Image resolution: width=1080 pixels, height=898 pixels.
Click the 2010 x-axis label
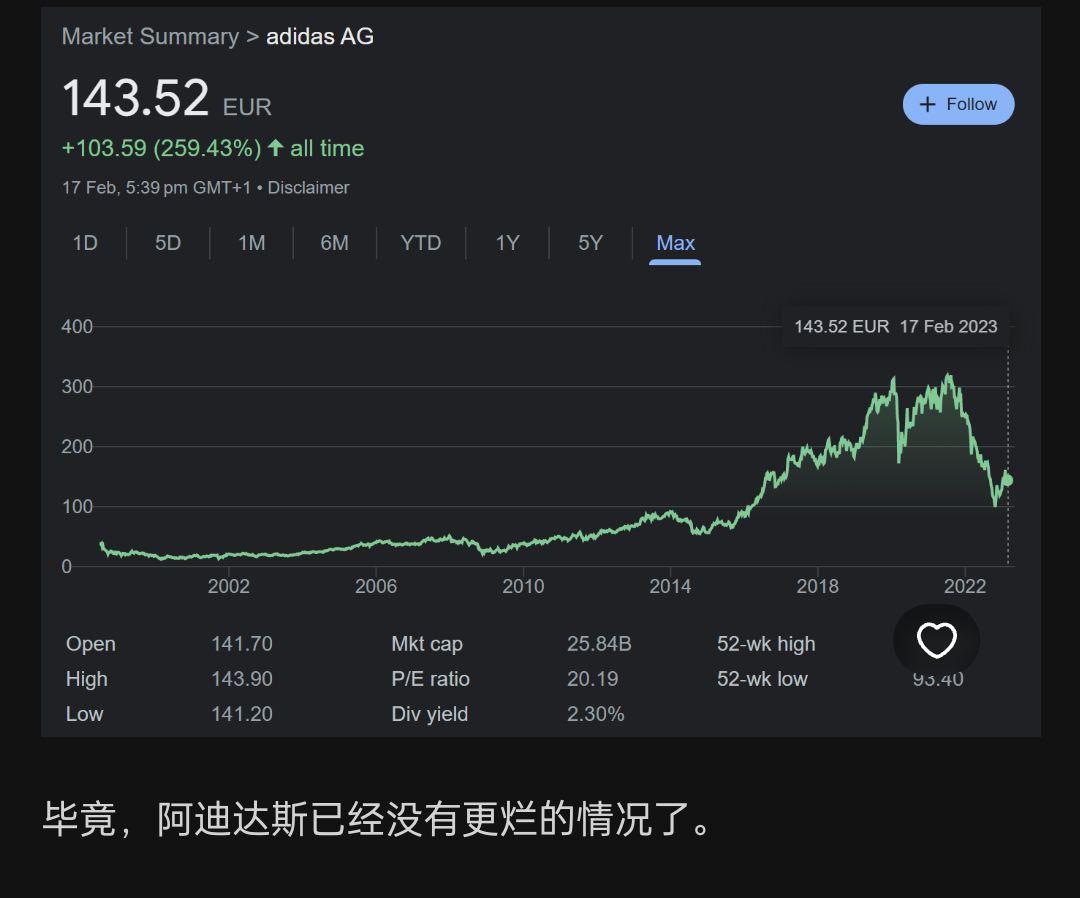pyautogui.click(x=523, y=586)
